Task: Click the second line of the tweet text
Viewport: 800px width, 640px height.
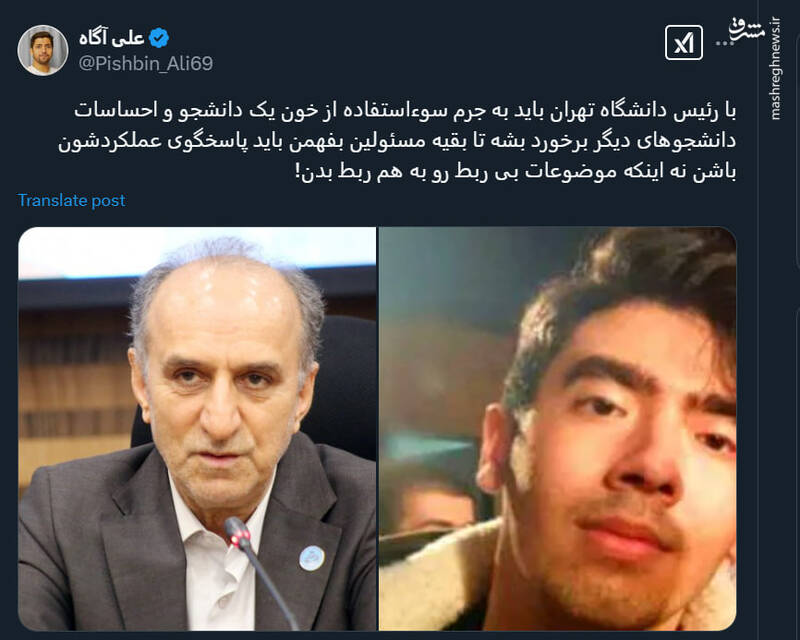Action: click(x=397, y=141)
